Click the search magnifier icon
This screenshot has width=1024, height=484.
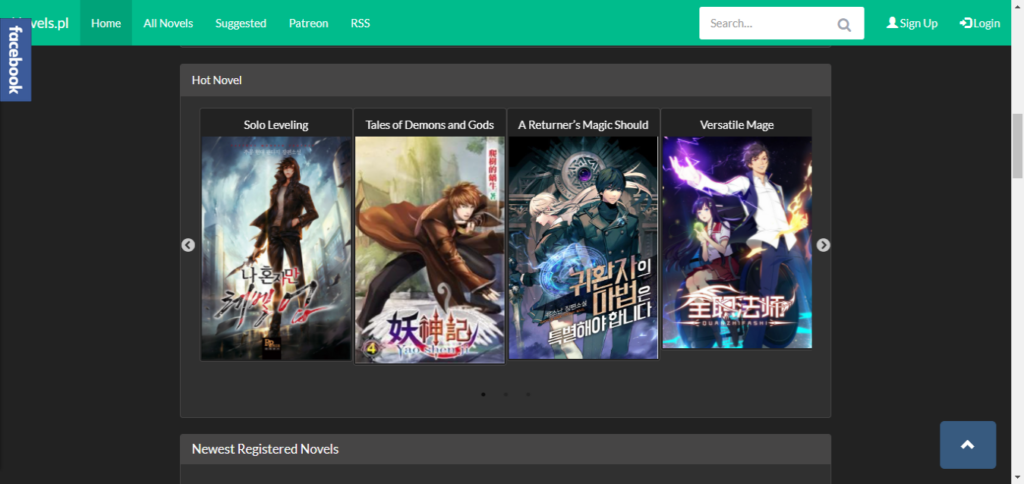[844, 24]
